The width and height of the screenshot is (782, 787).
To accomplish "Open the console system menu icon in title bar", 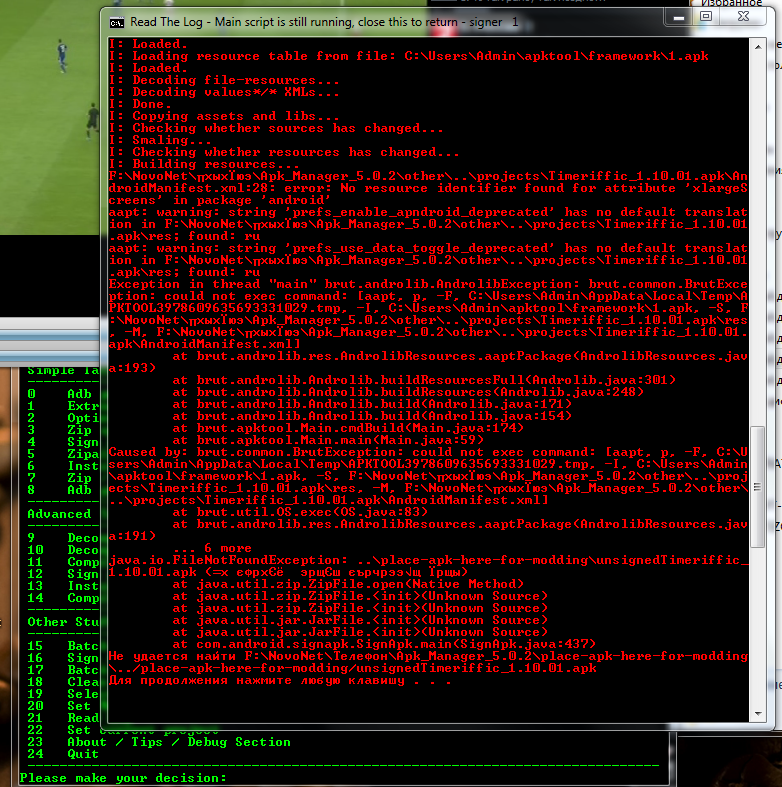I will 117,20.
